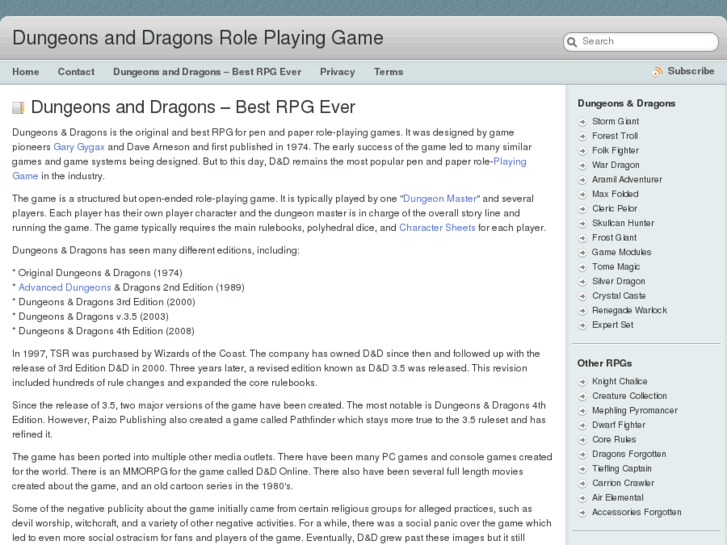Click the arrow bullet next to Silver Dragon
Viewport: 727px width, 545px height.
click(582, 282)
